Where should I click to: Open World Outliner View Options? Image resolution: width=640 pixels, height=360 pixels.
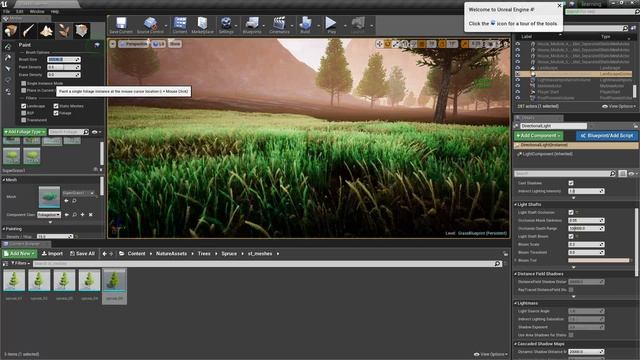click(x=619, y=106)
